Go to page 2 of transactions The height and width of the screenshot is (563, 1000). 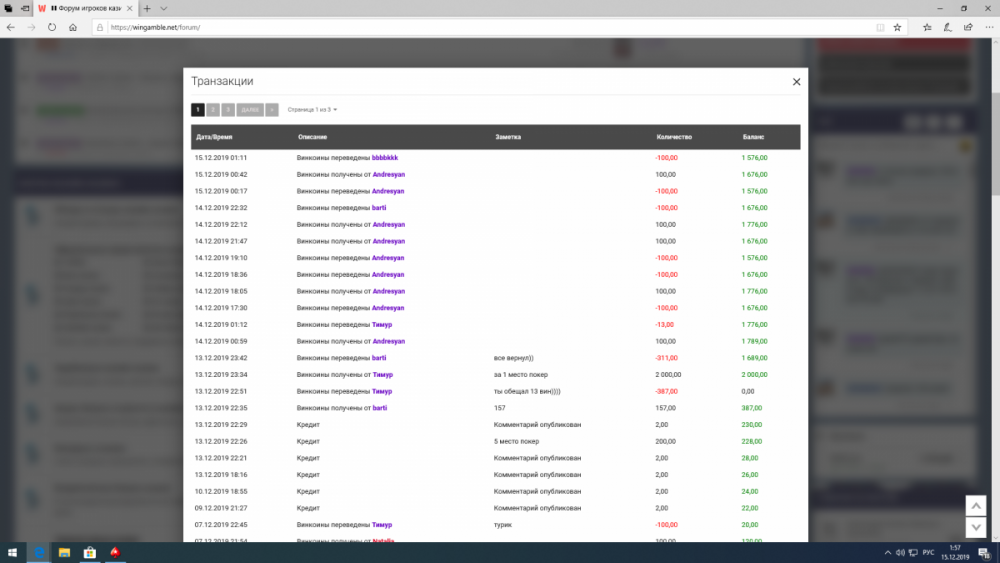[213, 110]
